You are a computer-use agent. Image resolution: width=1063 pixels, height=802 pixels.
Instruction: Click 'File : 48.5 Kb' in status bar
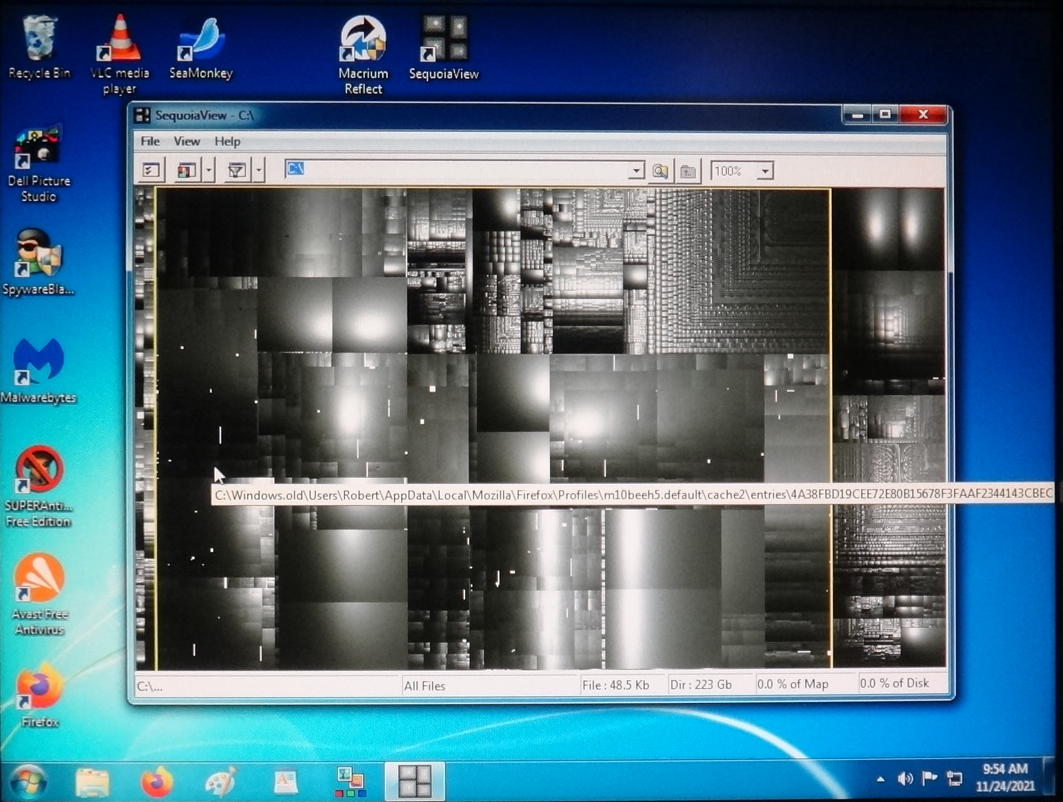click(x=615, y=685)
